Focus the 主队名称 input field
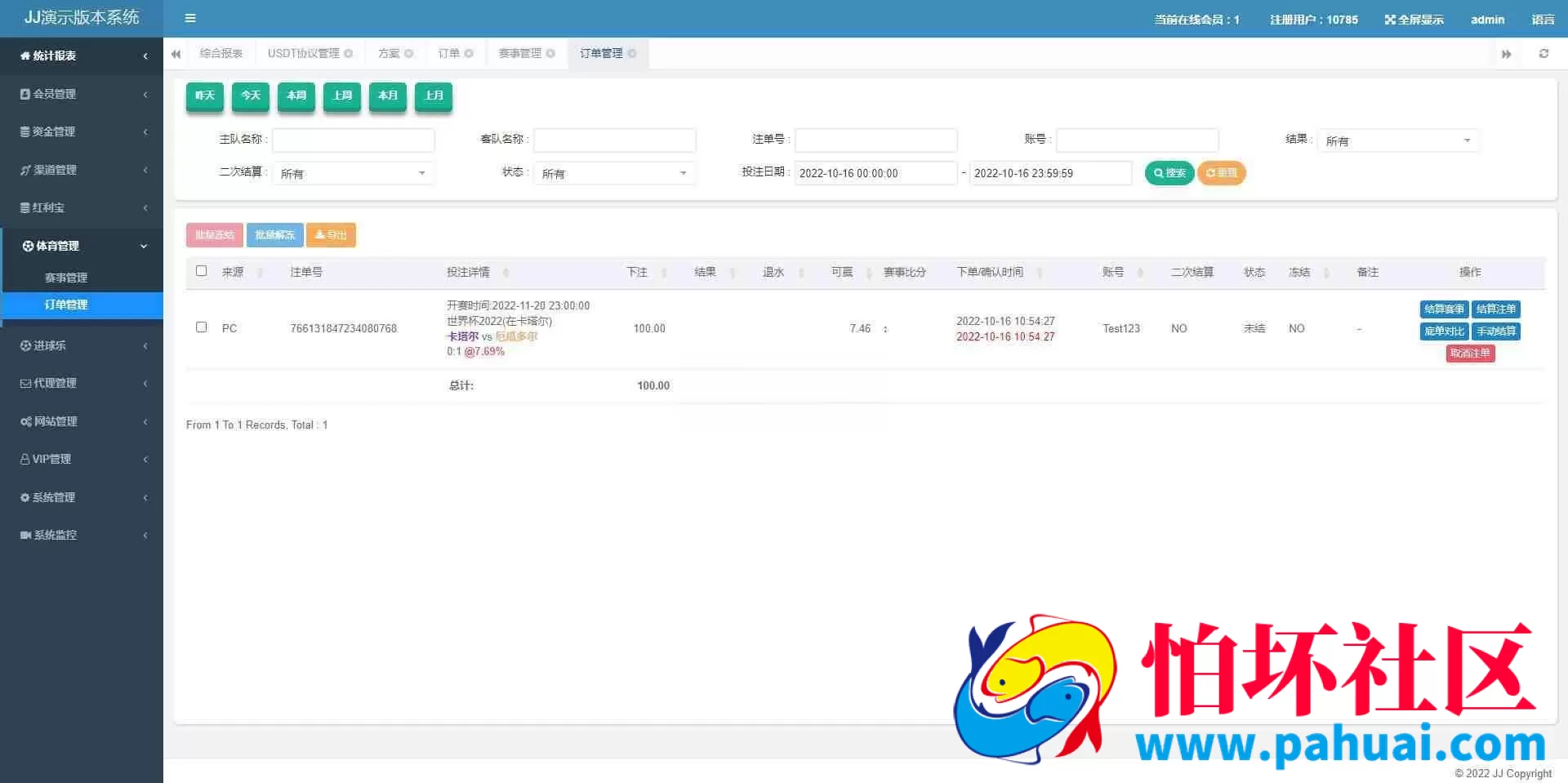Viewport: 1568px width, 783px height. pos(353,140)
